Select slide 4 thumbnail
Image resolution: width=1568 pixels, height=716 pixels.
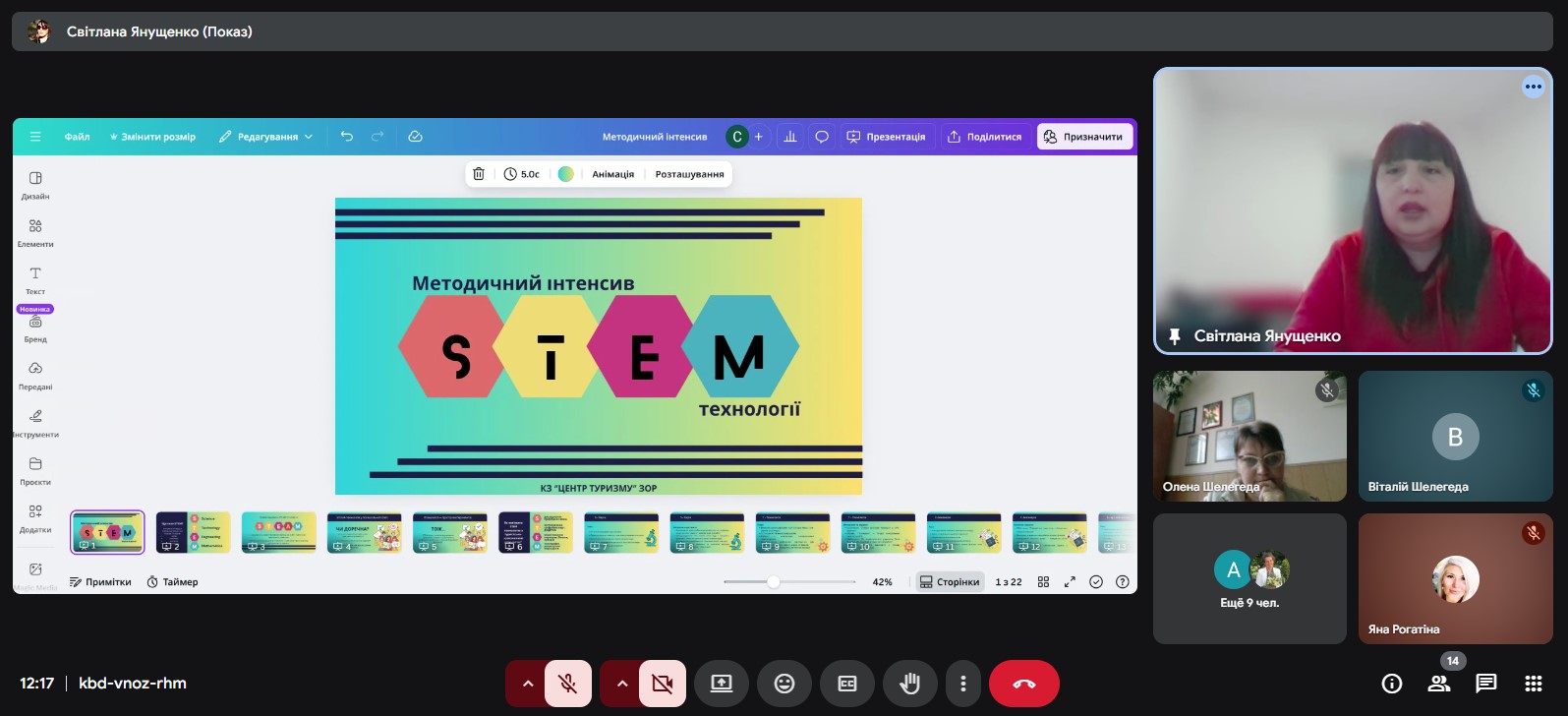click(x=364, y=532)
